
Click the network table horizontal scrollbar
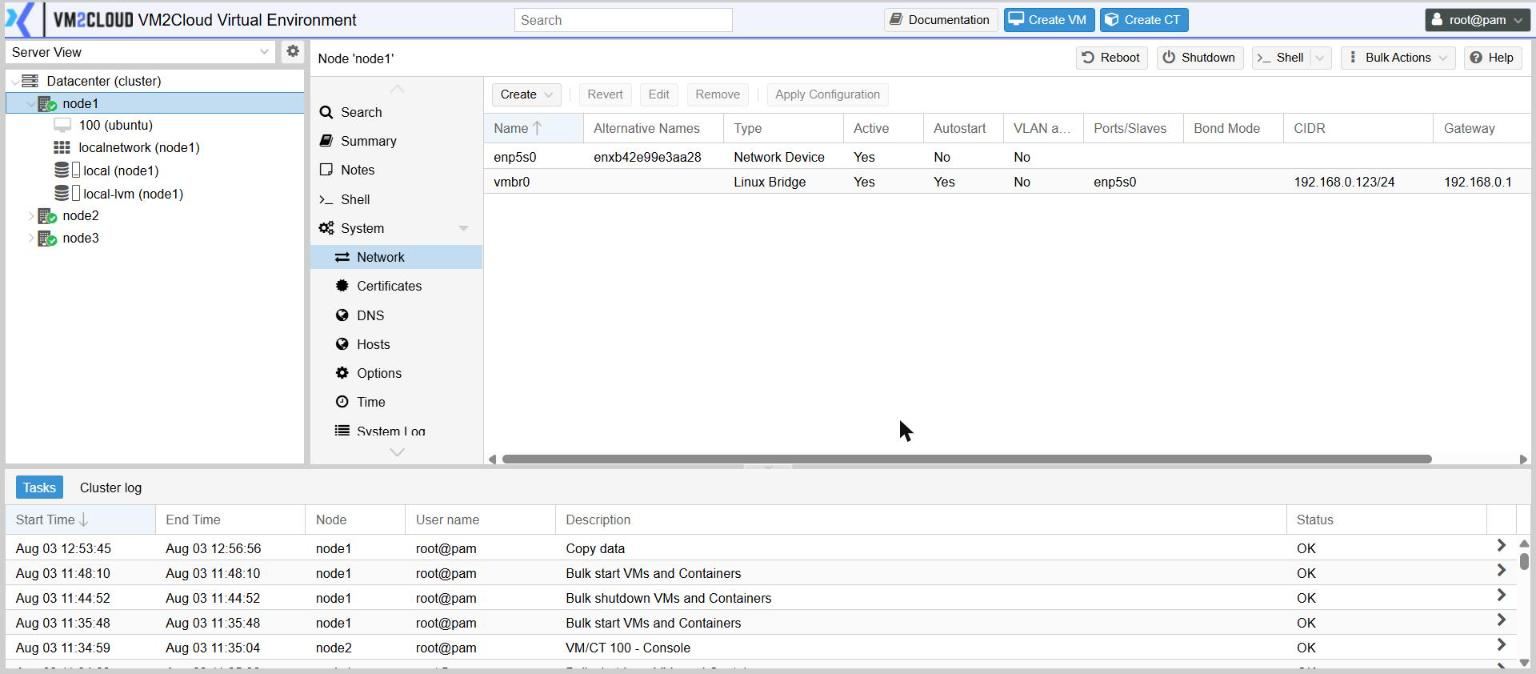pos(966,459)
